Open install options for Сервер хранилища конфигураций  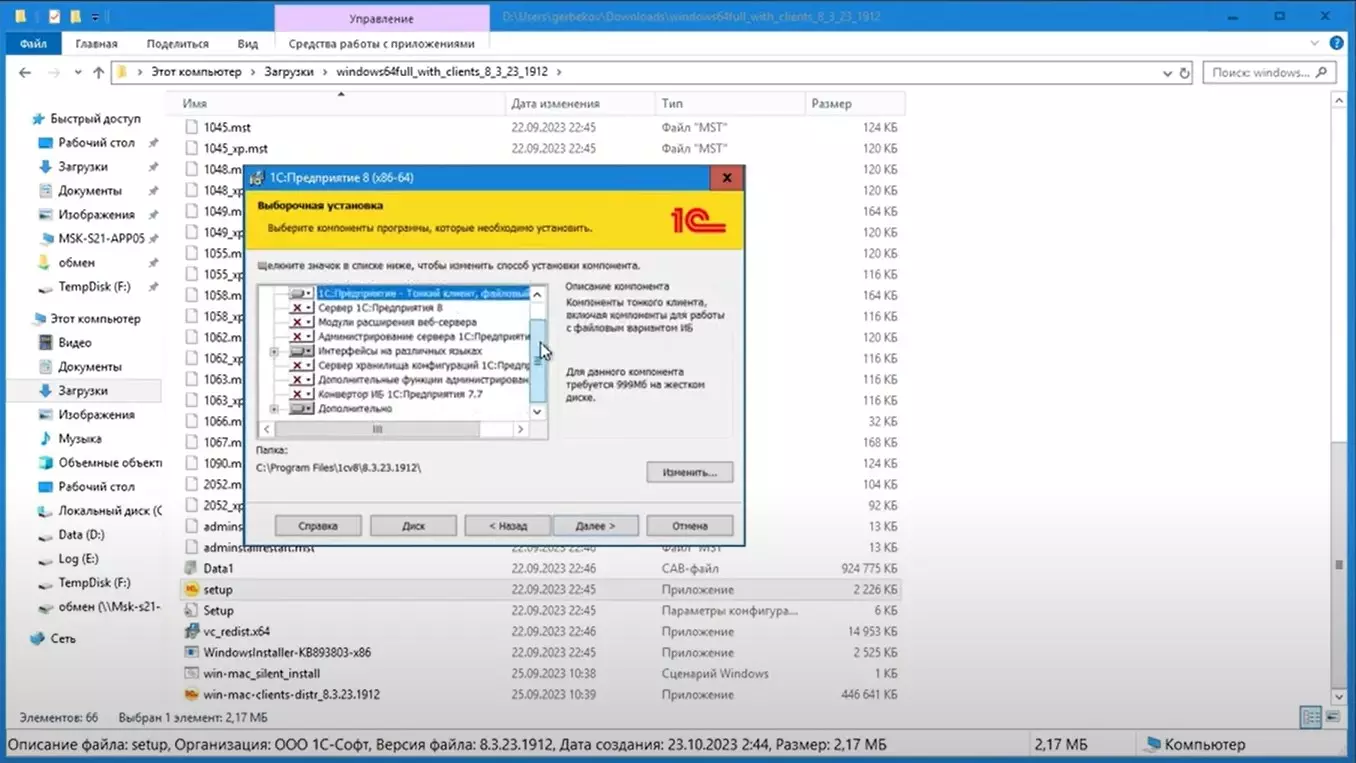point(301,366)
